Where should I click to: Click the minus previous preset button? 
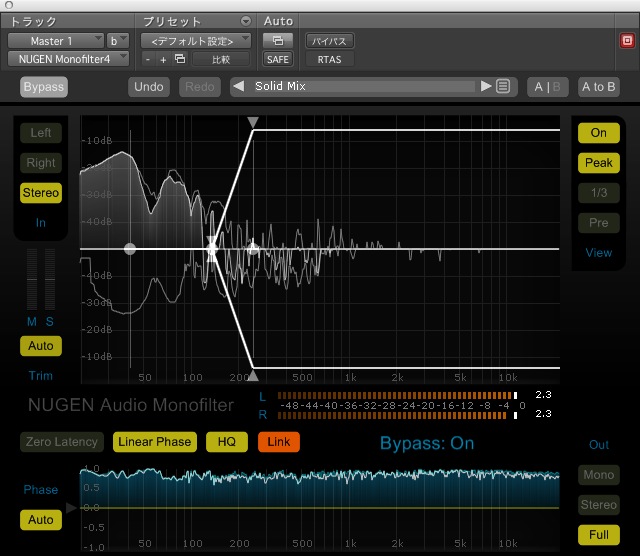coord(148,60)
